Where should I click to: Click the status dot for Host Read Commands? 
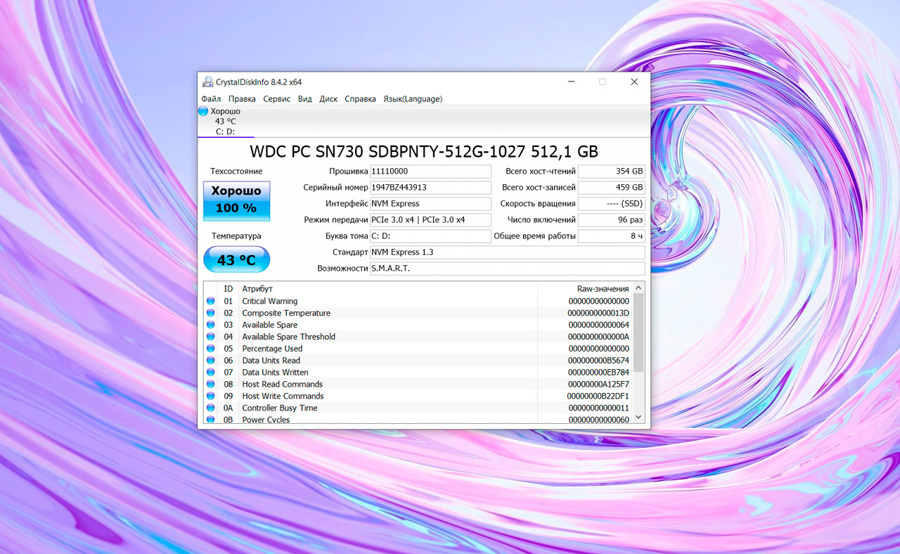point(211,384)
